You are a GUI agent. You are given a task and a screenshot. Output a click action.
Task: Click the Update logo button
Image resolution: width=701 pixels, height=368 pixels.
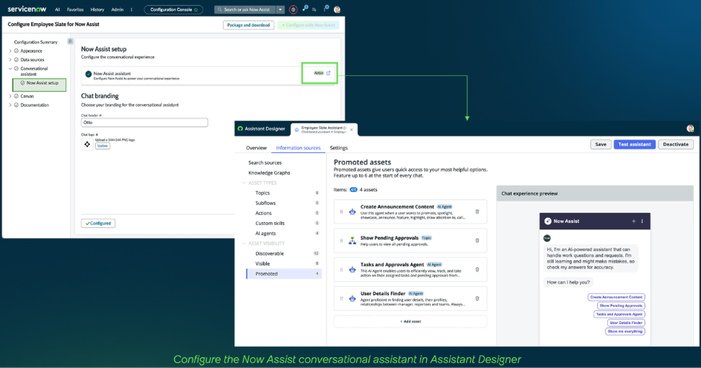(x=102, y=146)
